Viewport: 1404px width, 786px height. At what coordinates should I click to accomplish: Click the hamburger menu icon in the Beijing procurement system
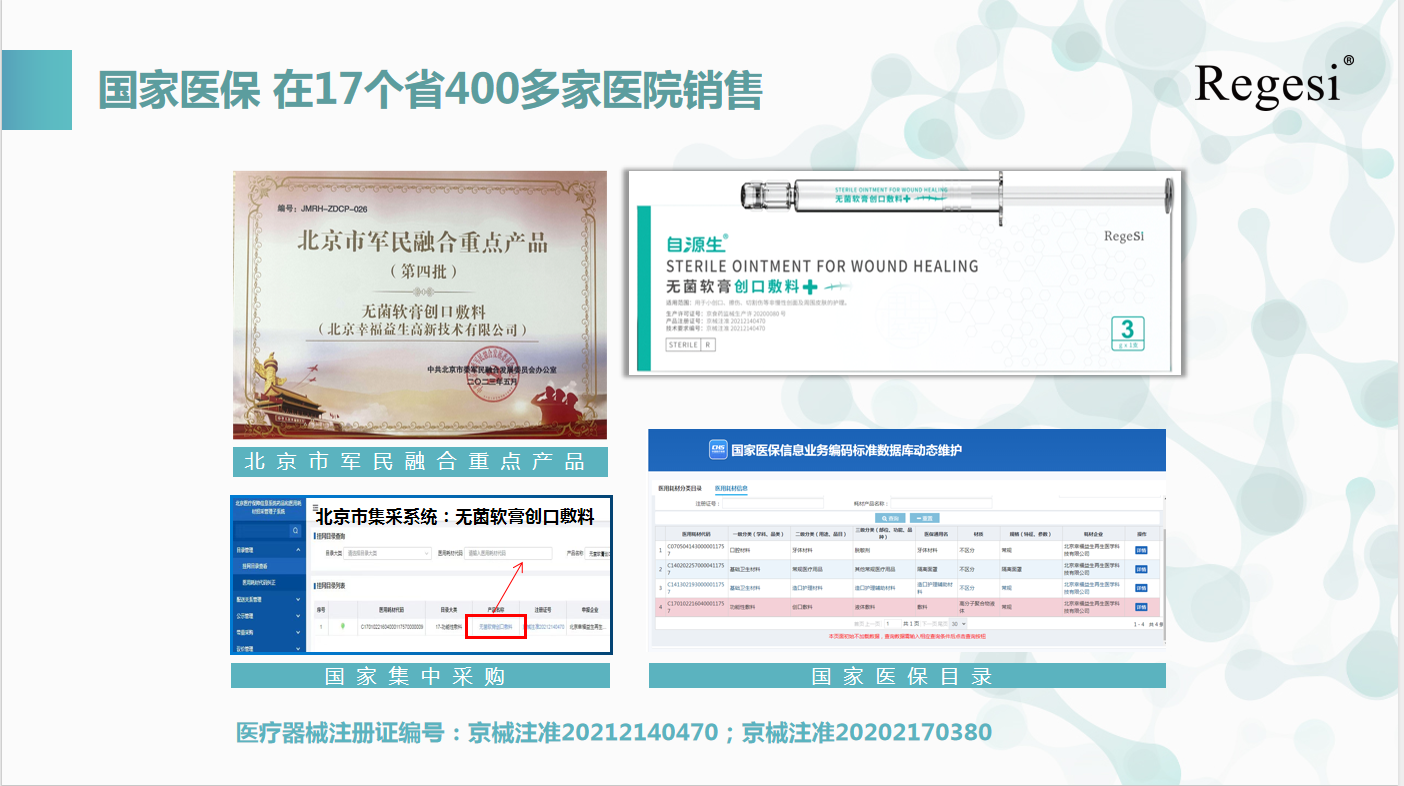click(317, 506)
